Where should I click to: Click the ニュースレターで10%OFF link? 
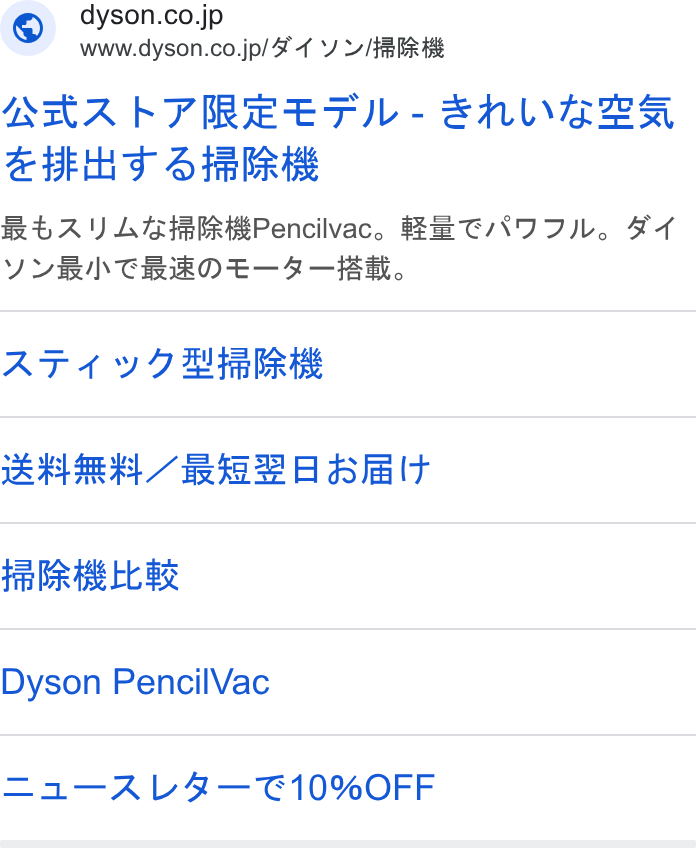[218, 787]
